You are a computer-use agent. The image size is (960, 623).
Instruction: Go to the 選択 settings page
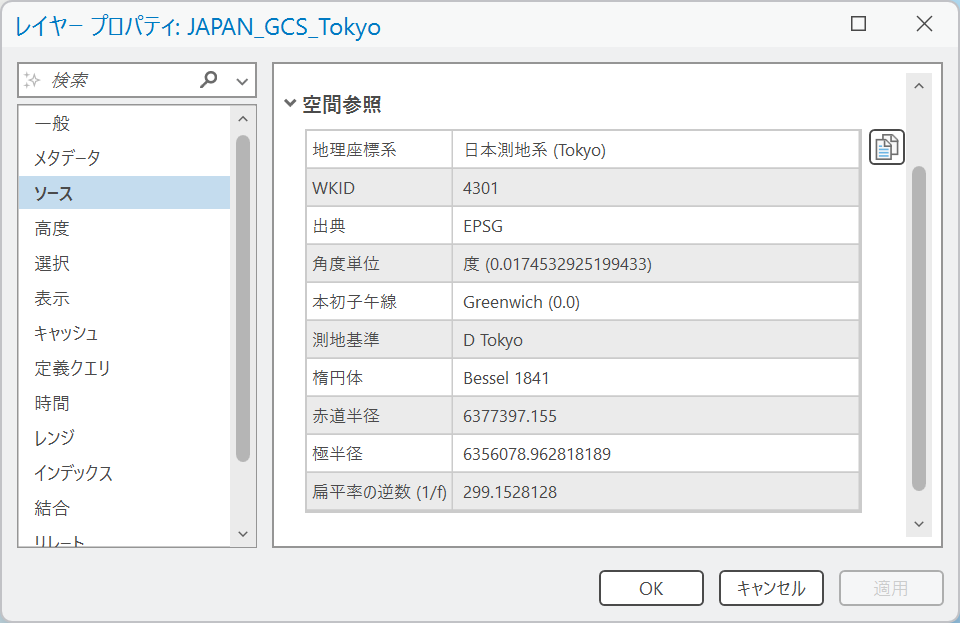point(52,263)
